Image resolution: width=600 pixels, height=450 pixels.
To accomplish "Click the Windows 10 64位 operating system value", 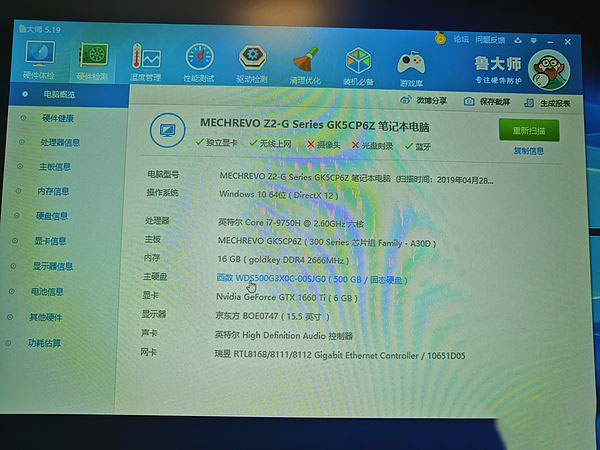I will click(279, 195).
